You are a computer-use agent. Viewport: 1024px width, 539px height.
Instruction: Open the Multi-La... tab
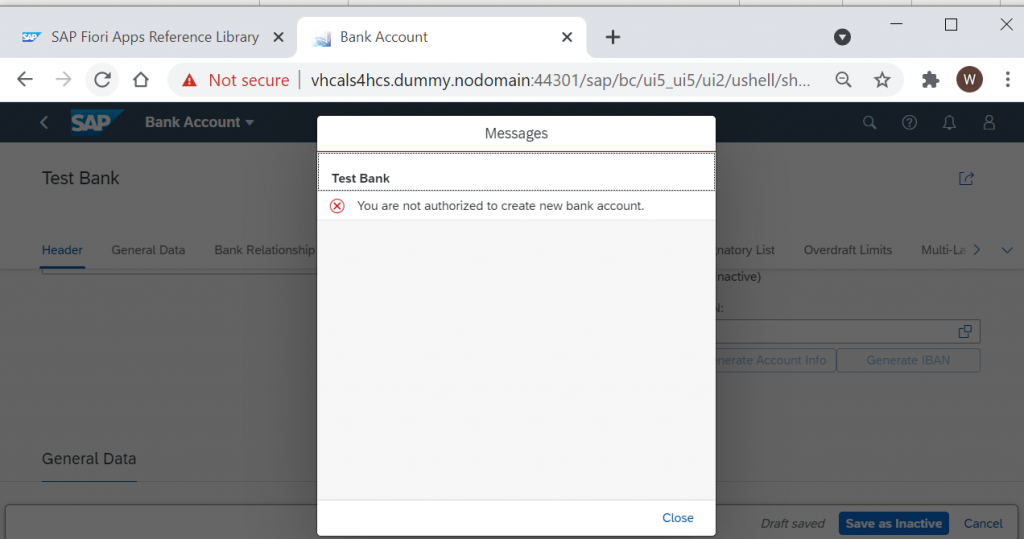(x=943, y=250)
